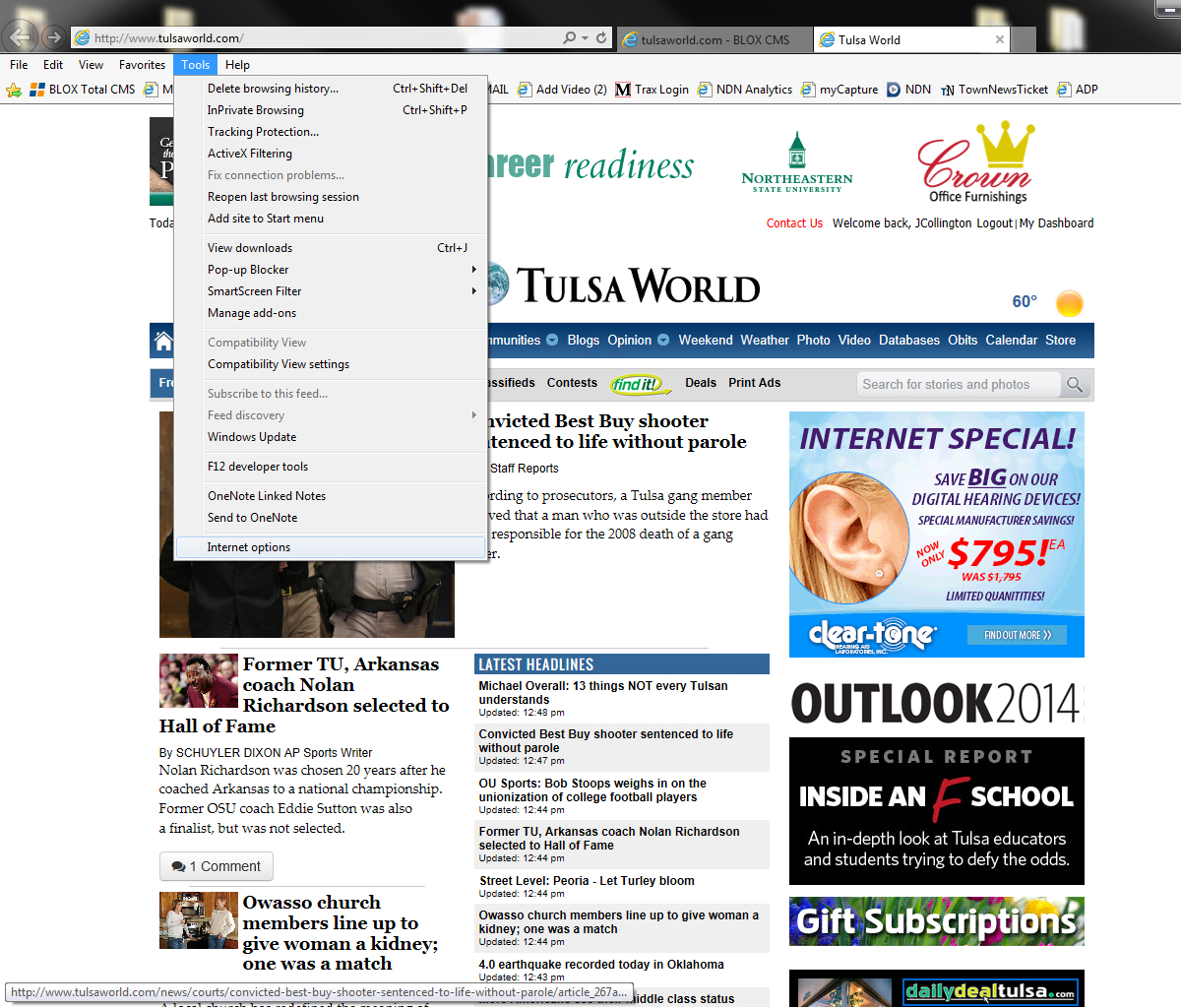The image size is (1181, 1008).
Task: Switch to tulsaworld.com - BLOX CMS tab
Action: tap(715, 40)
